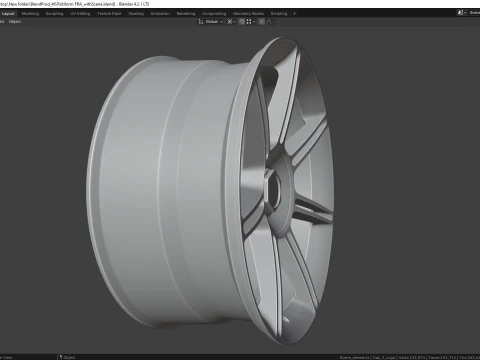Image resolution: width=480 pixels, height=360 pixels.
Task: Open the snapping options dropdown
Action: tap(251, 22)
